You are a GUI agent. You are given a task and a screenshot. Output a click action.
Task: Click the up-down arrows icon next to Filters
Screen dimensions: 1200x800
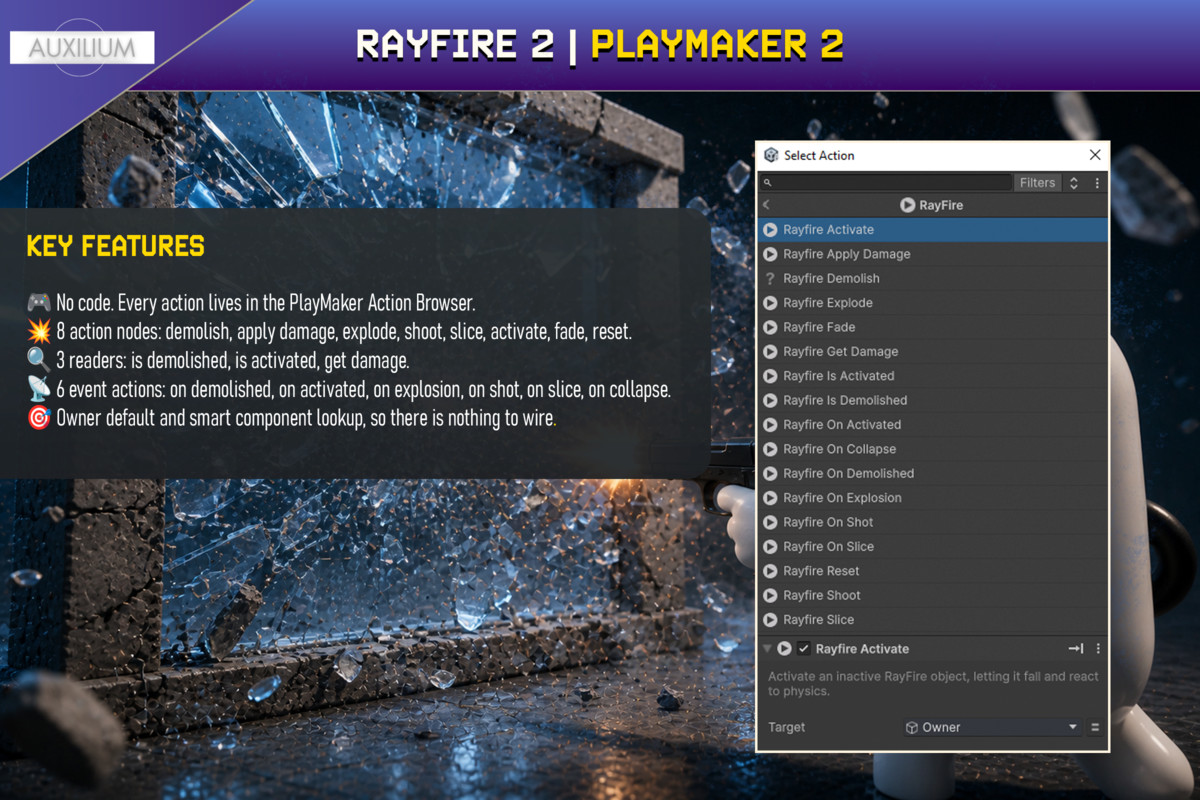coord(1074,183)
